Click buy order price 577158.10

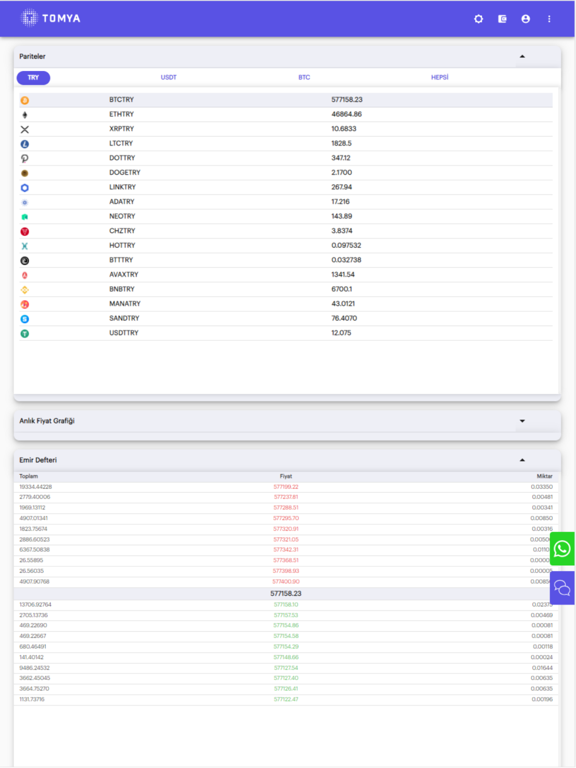point(286,605)
